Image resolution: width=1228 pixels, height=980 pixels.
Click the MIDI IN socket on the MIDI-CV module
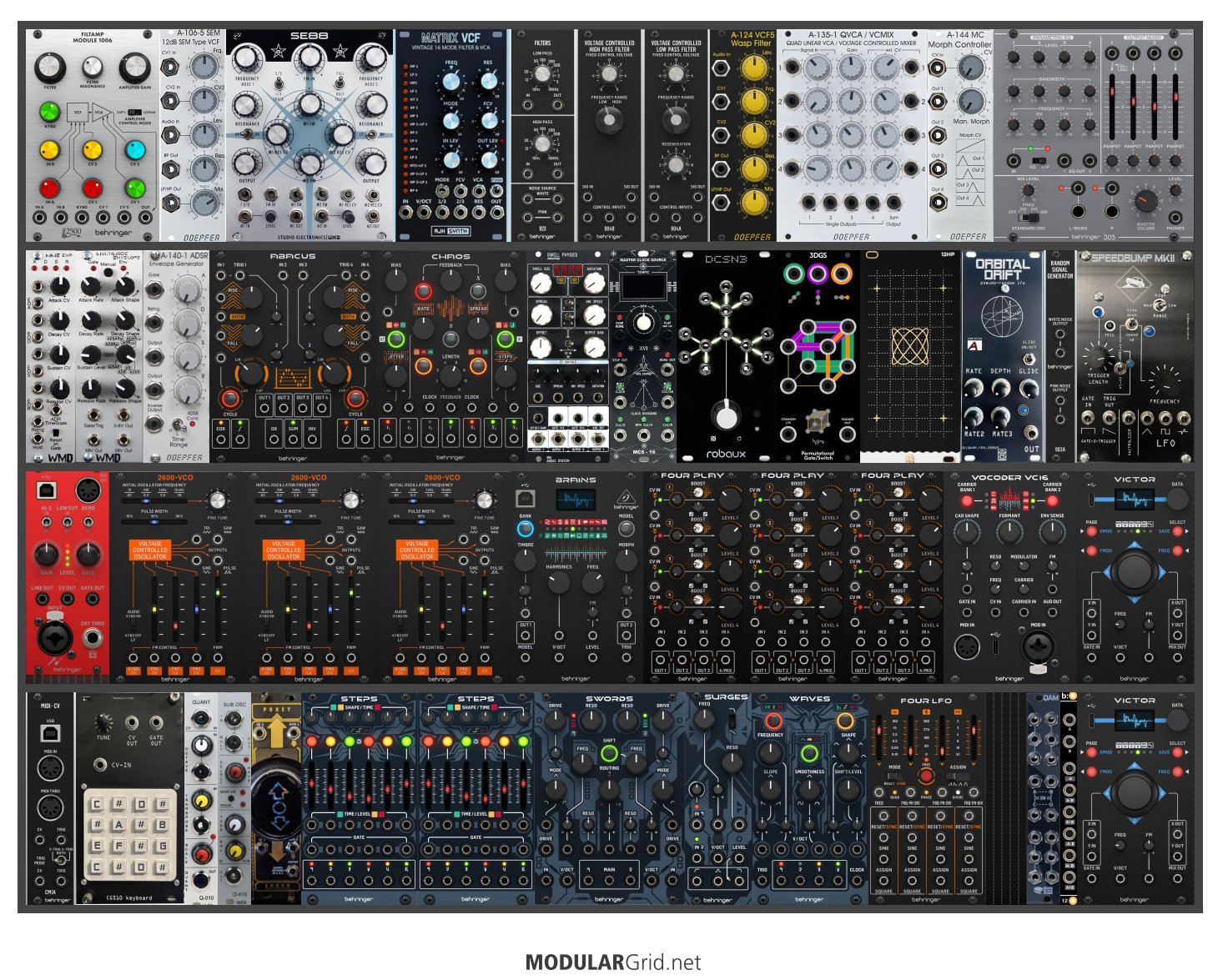tap(49, 768)
